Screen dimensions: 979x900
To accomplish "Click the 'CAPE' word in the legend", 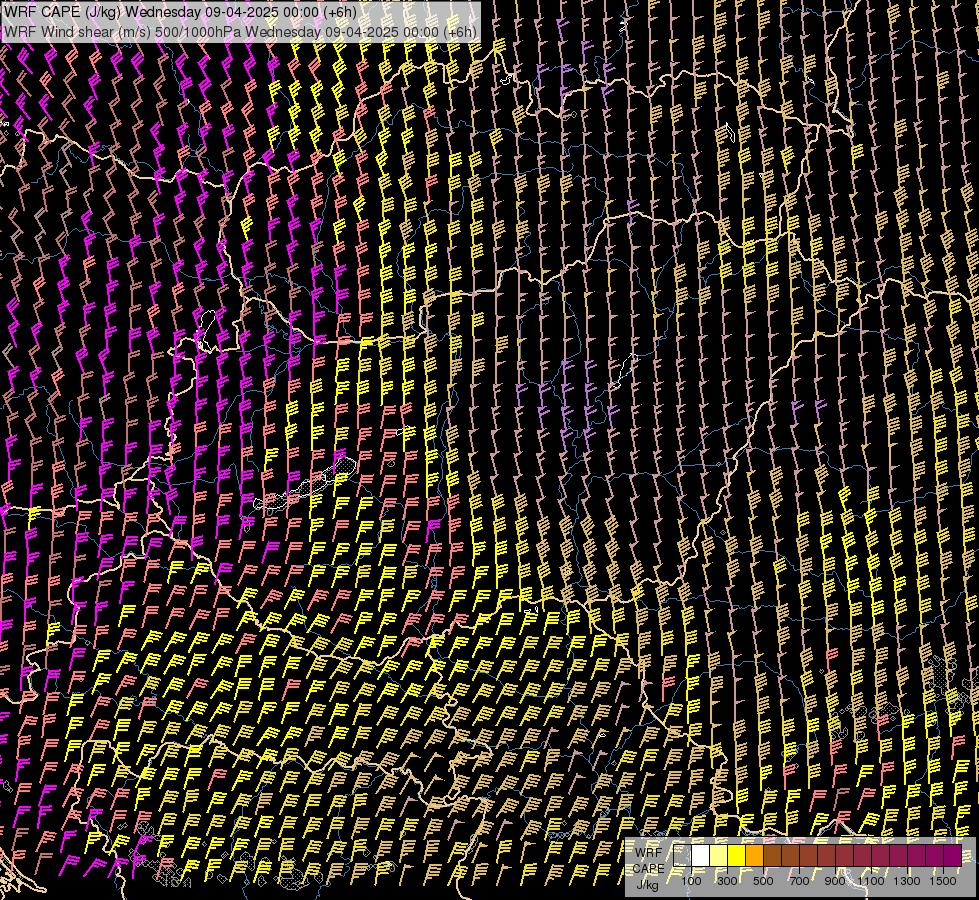I will [x=649, y=869].
